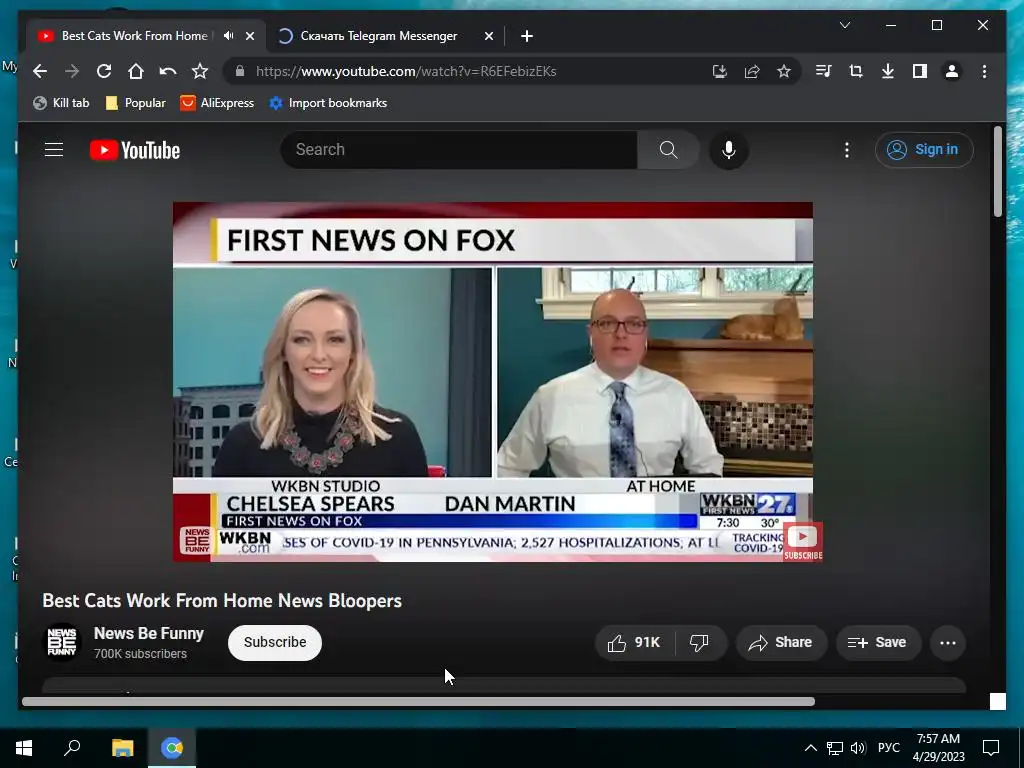
Task: Open the Popular bookmarks folder
Action: pyautogui.click(x=136, y=103)
